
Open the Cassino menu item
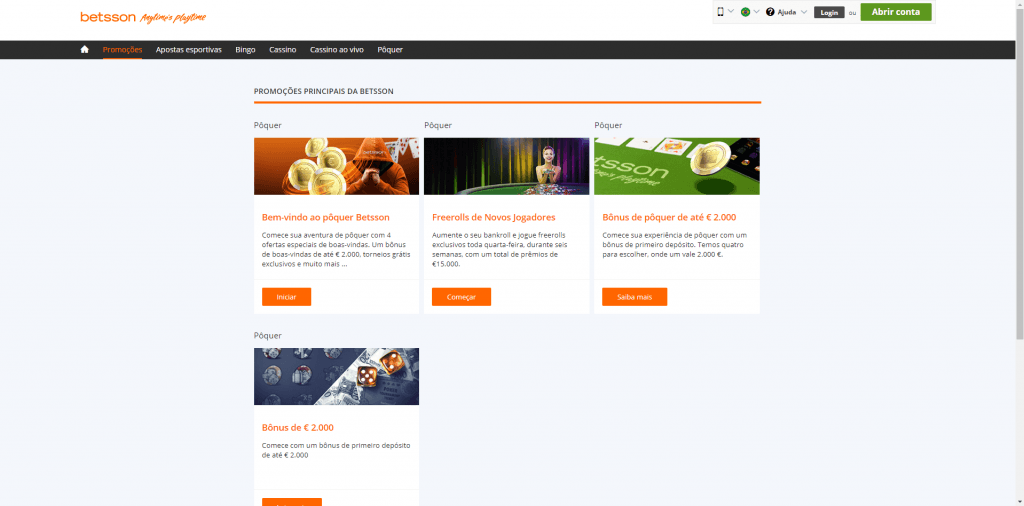(283, 50)
